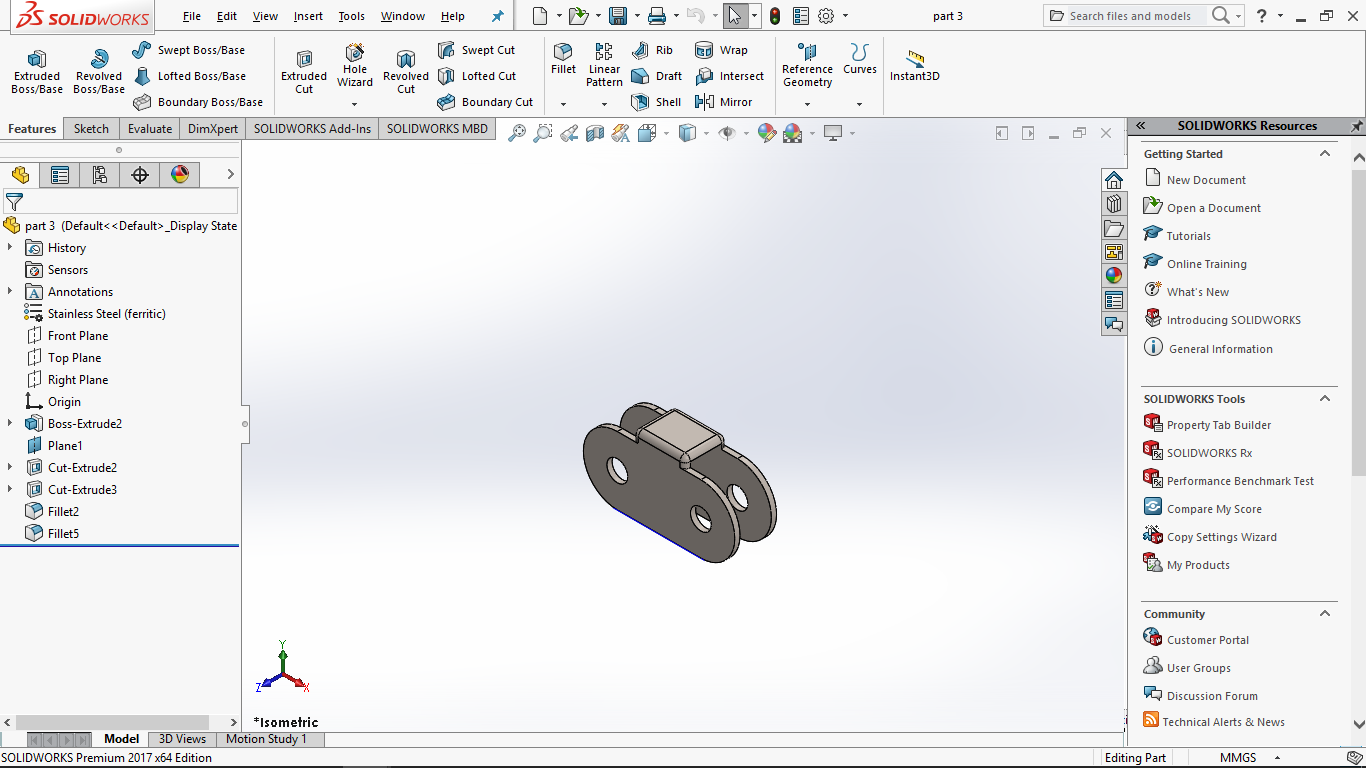This screenshot has width=1366, height=768.
Task: Open the Reference Geometry tool
Action: 807,66
